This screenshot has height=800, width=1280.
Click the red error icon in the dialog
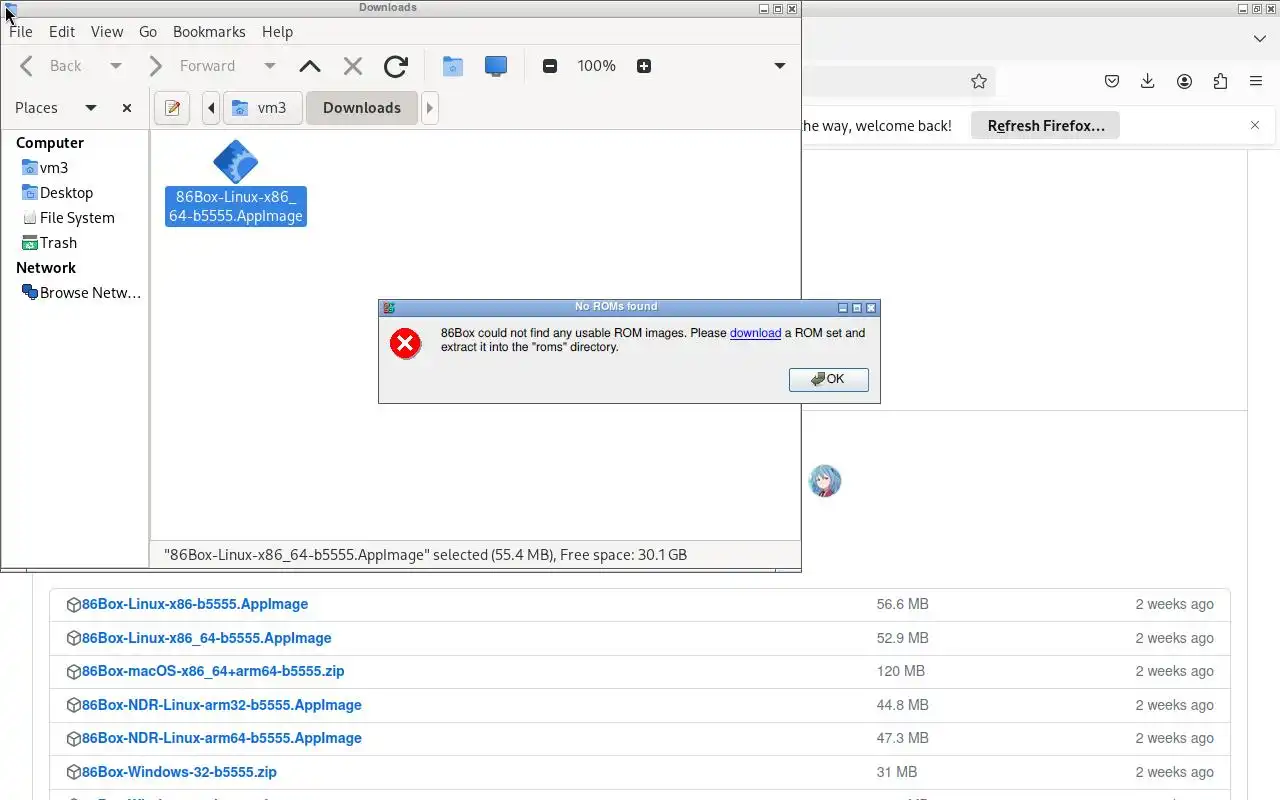(405, 344)
